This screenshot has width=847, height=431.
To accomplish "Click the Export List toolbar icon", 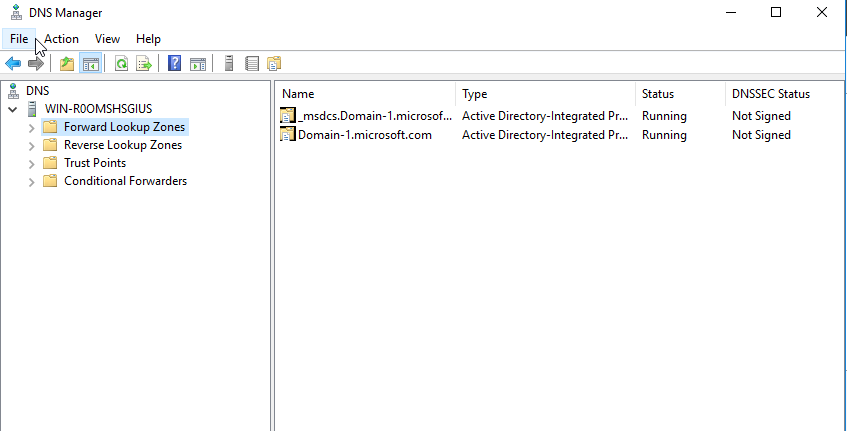I will tap(144, 64).
